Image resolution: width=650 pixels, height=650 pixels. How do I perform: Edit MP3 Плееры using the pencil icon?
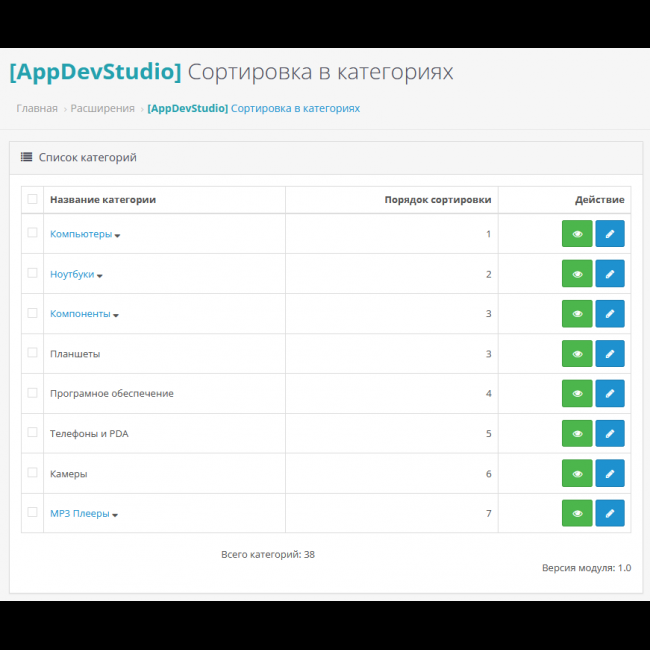pyautogui.click(x=610, y=514)
